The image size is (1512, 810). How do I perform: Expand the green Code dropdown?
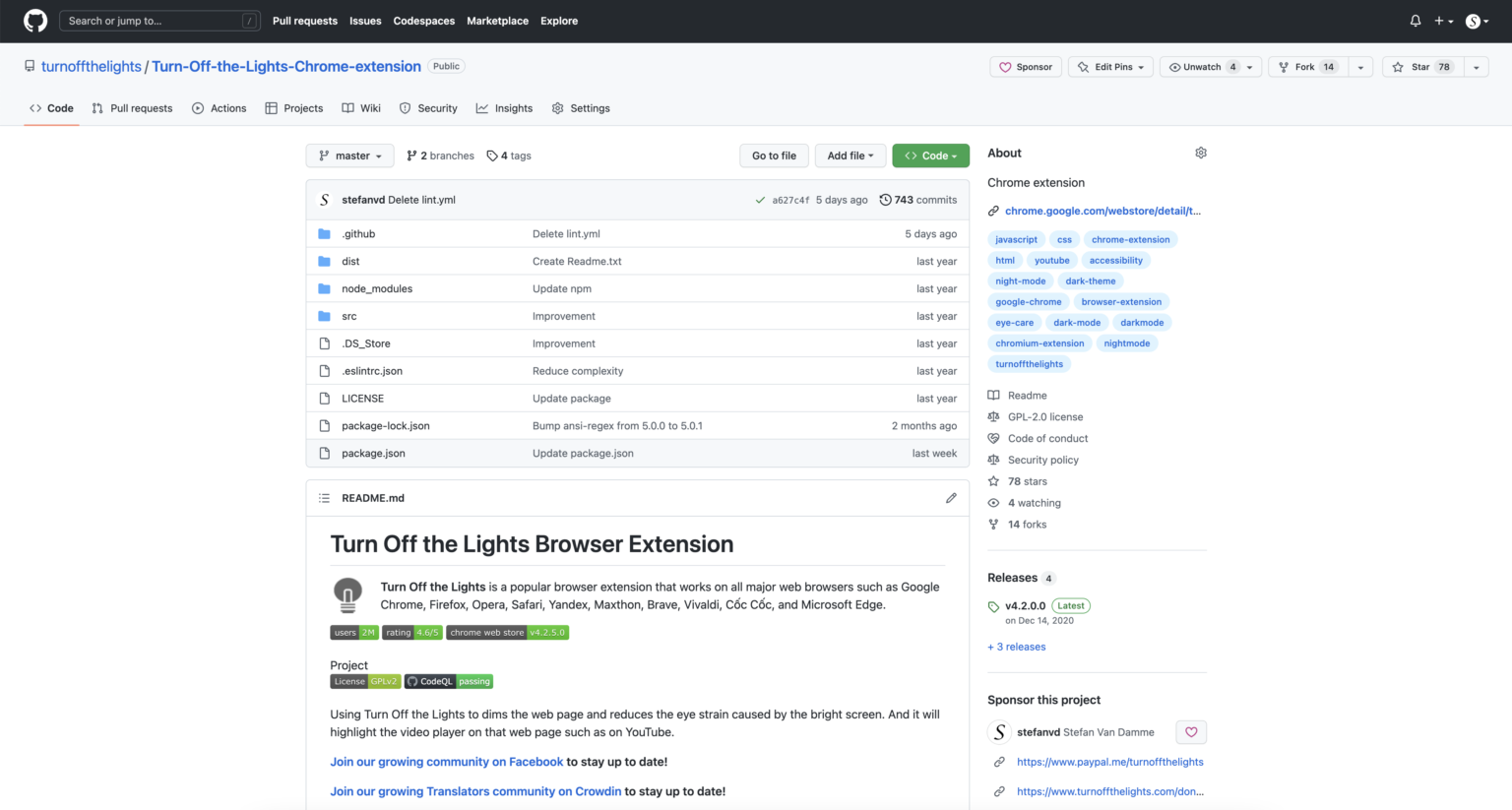(x=929, y=156)
